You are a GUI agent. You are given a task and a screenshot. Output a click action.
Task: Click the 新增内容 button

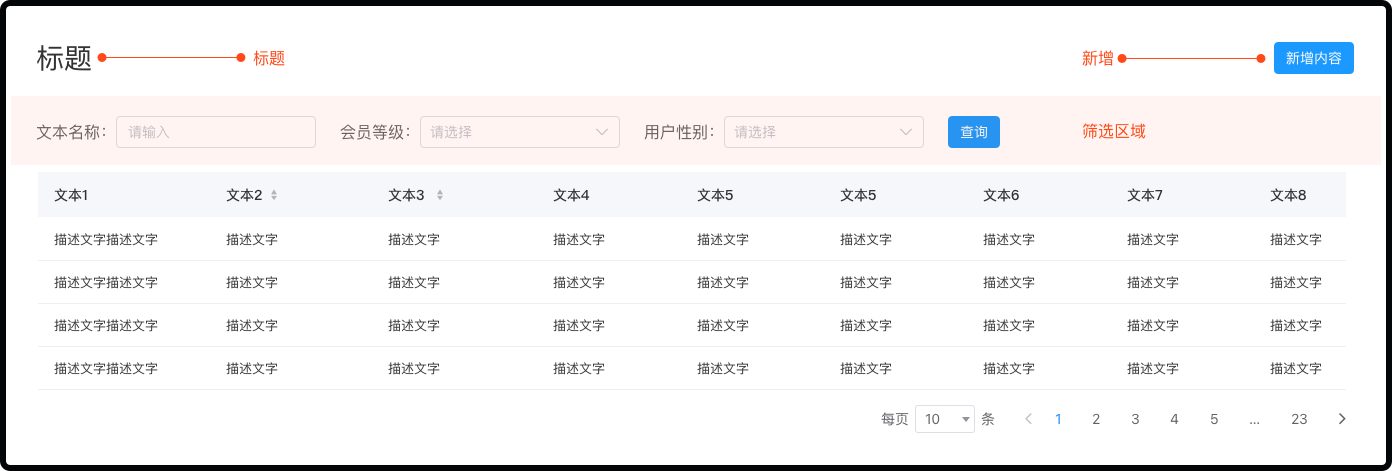1313,58
